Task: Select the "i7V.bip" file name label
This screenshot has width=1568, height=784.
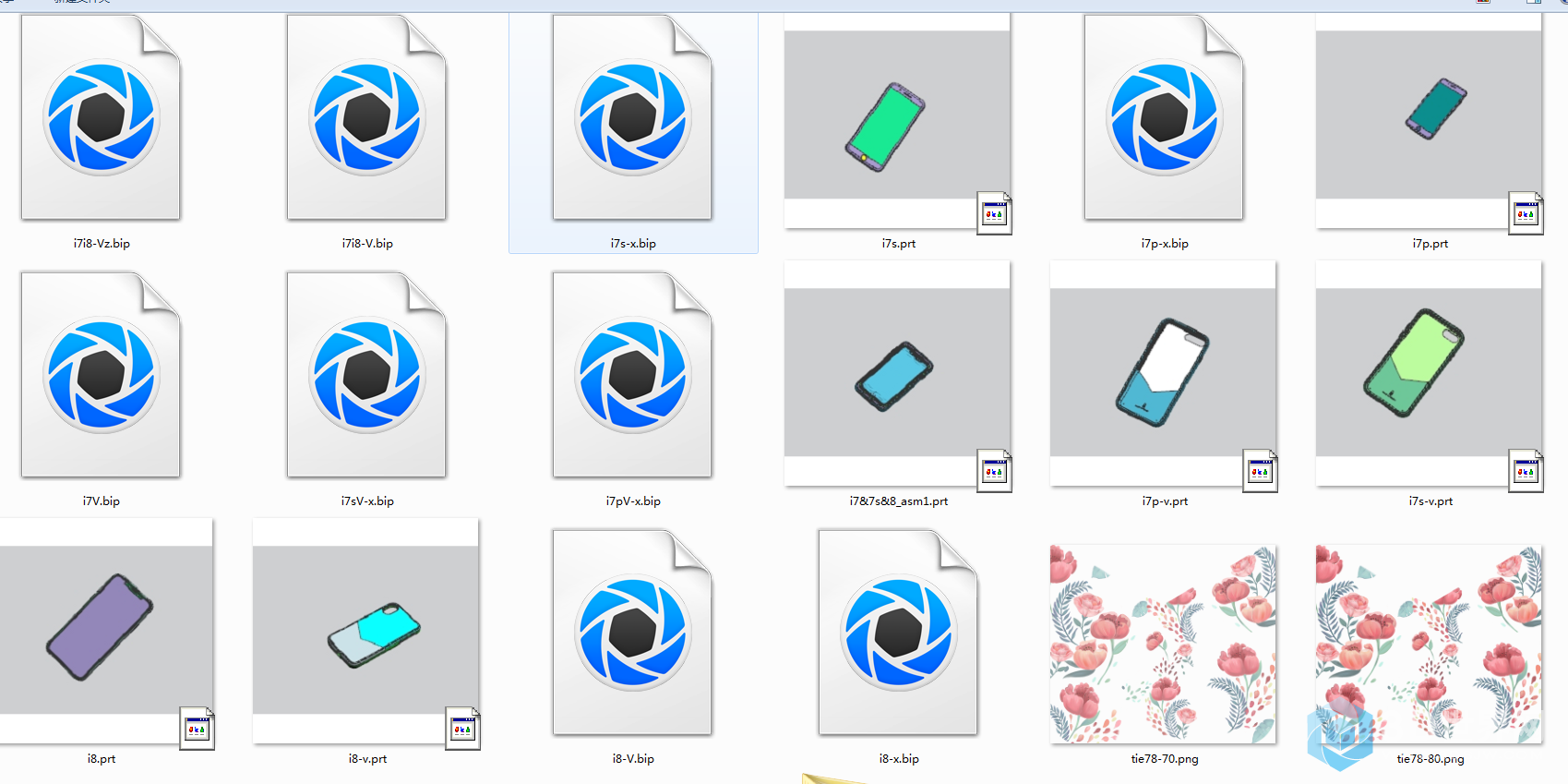Action: [x=102, y=501]
